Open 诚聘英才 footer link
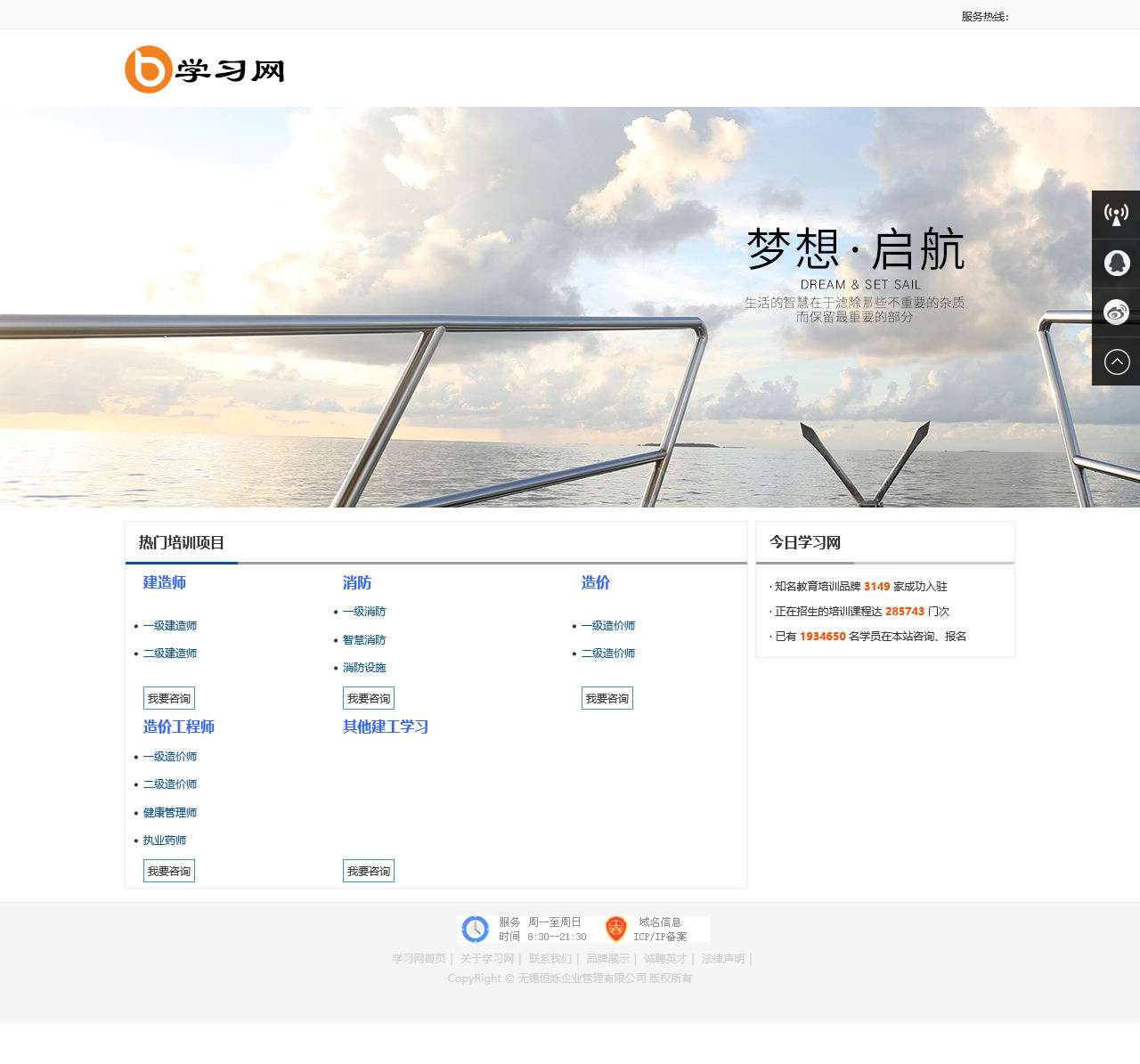This screenshot has width=1140, height=1064. (665, 959)
